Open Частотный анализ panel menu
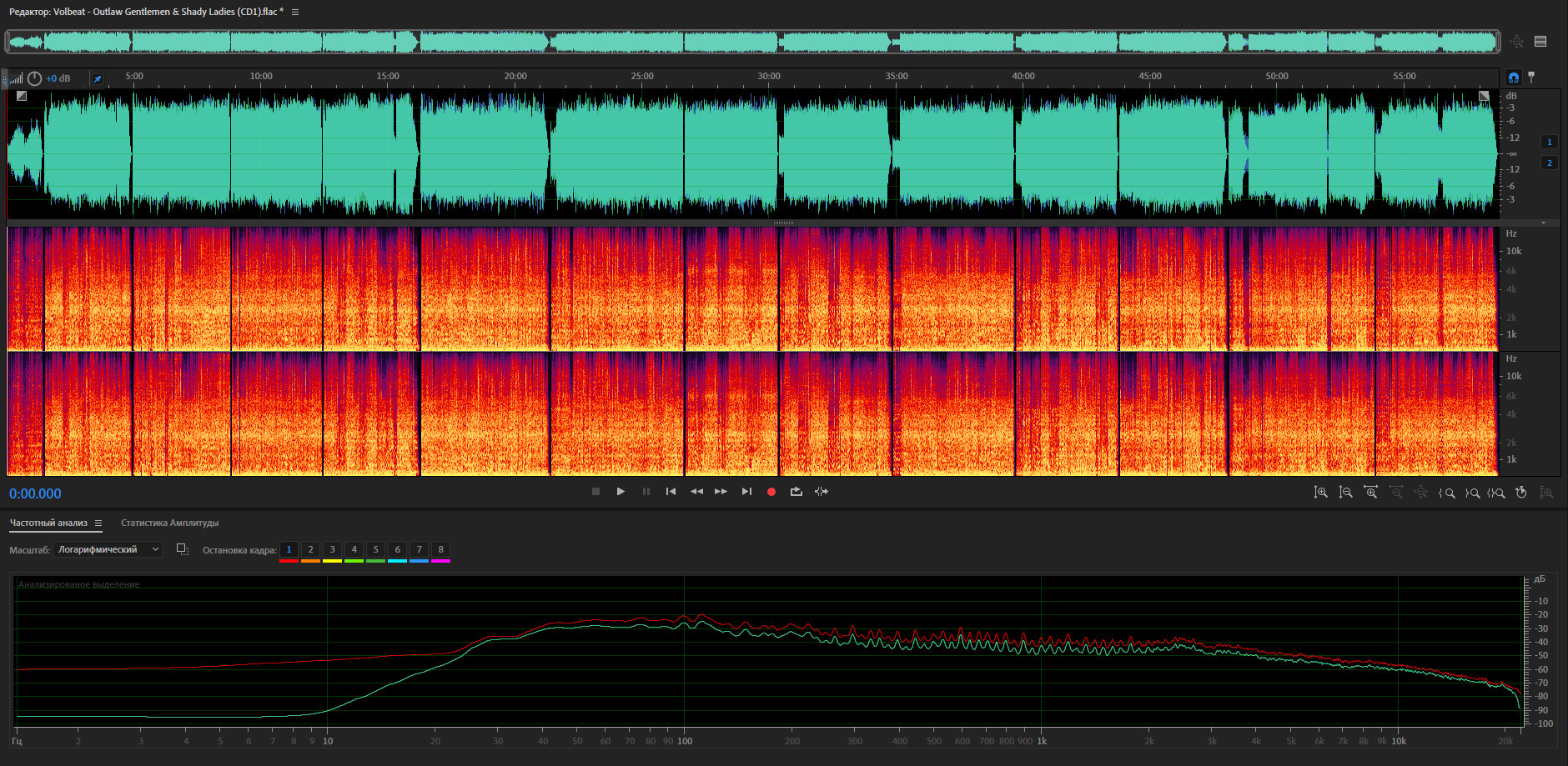Screen dimensions: 1568x766 (x=98, y=523)
